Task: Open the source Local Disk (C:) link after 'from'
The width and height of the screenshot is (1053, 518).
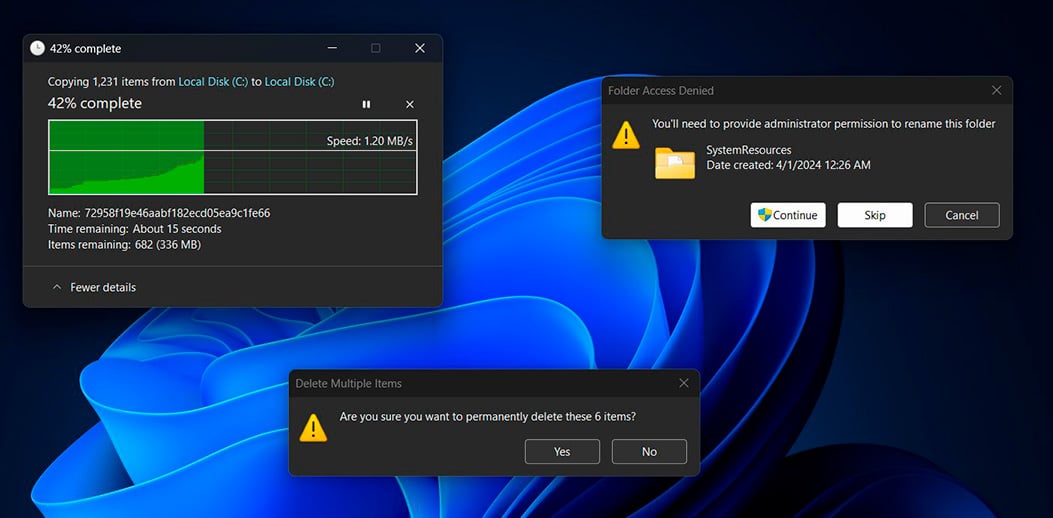Action: tap(213, 82)
